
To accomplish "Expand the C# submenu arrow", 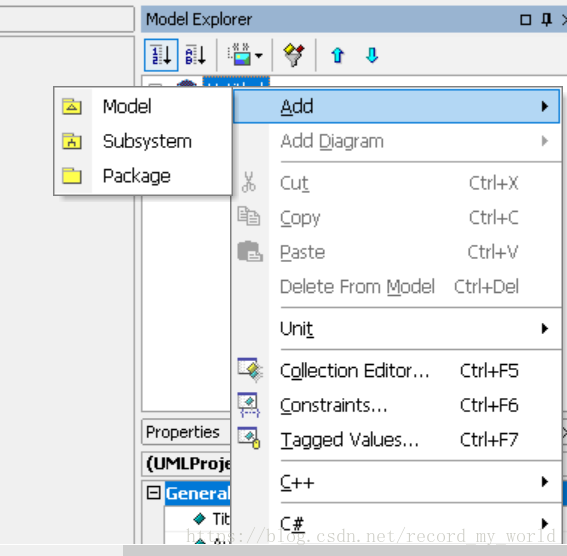I will click(545, 523).
